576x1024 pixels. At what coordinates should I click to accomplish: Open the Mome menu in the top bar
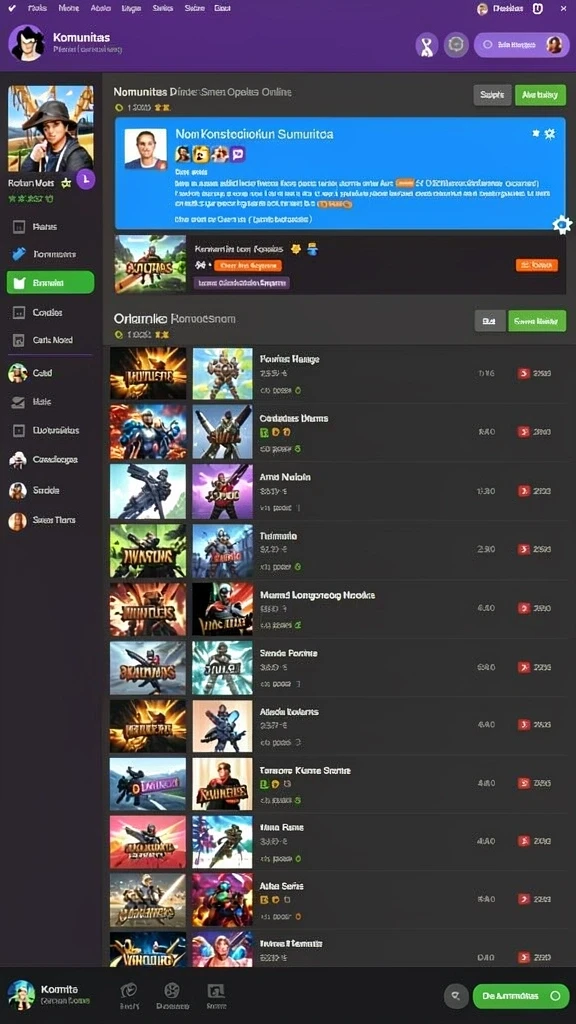pyautogui.click(x=69, y=8)
